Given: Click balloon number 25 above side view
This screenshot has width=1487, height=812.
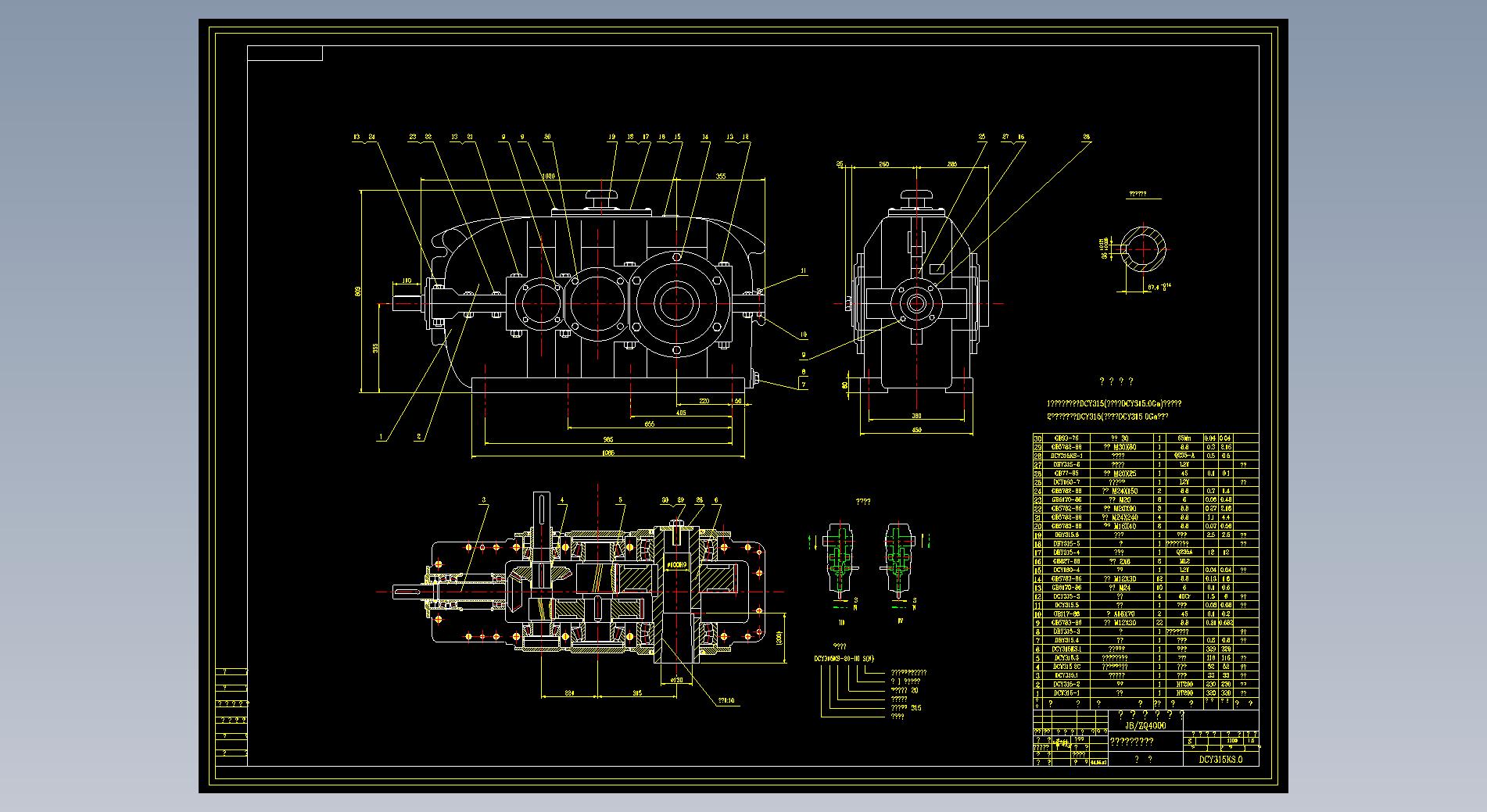Looking at the screenshot, I should click(x=983, y=137).
